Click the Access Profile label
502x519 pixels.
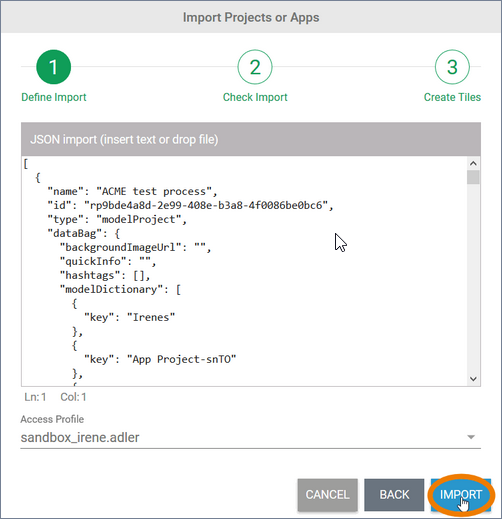click(52, 419)
